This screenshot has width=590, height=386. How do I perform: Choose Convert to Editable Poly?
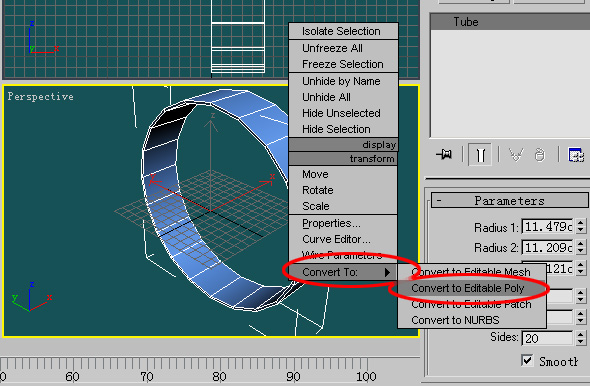(x=467, y=288)
